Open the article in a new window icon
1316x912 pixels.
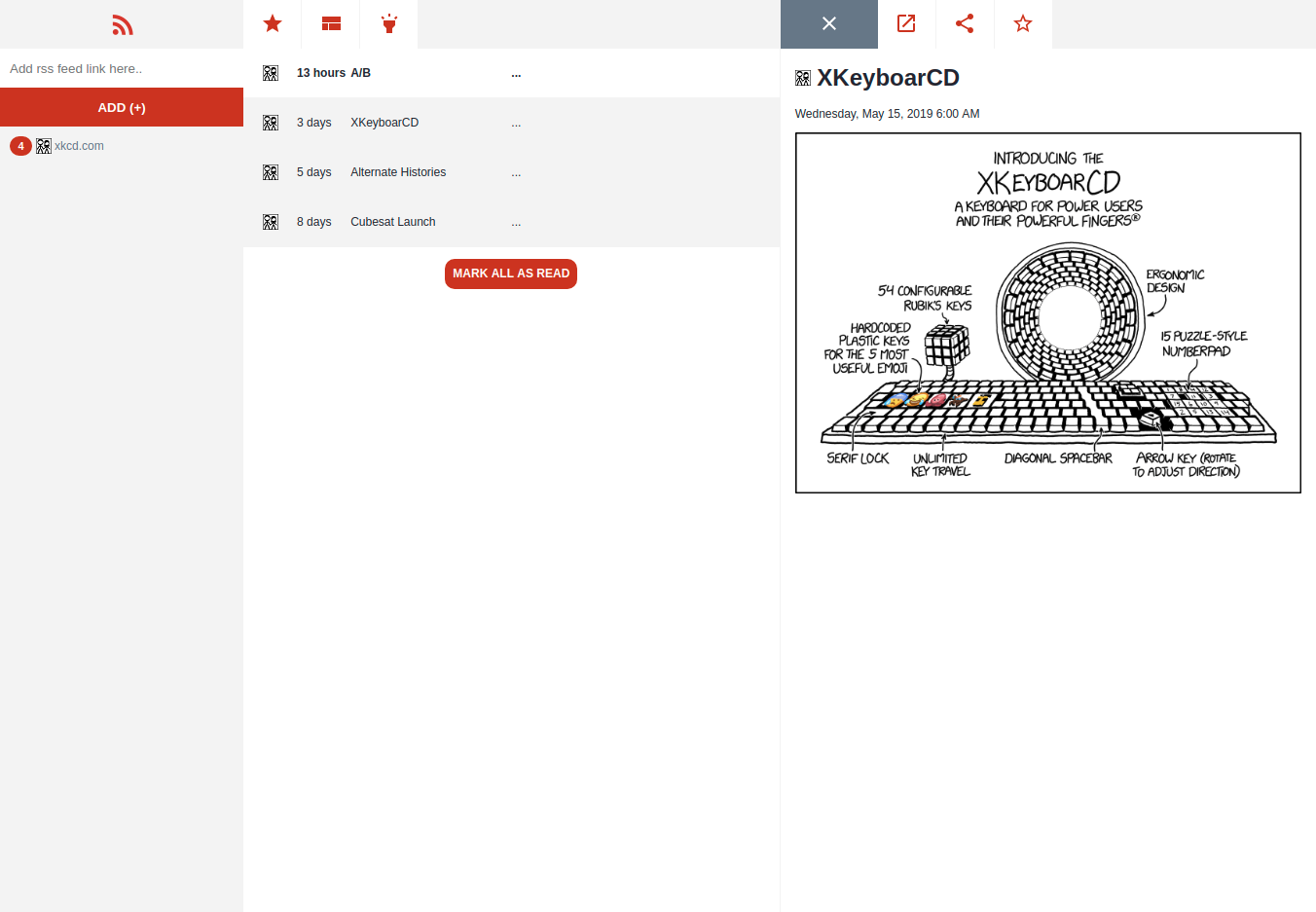(x=906, y=23)
